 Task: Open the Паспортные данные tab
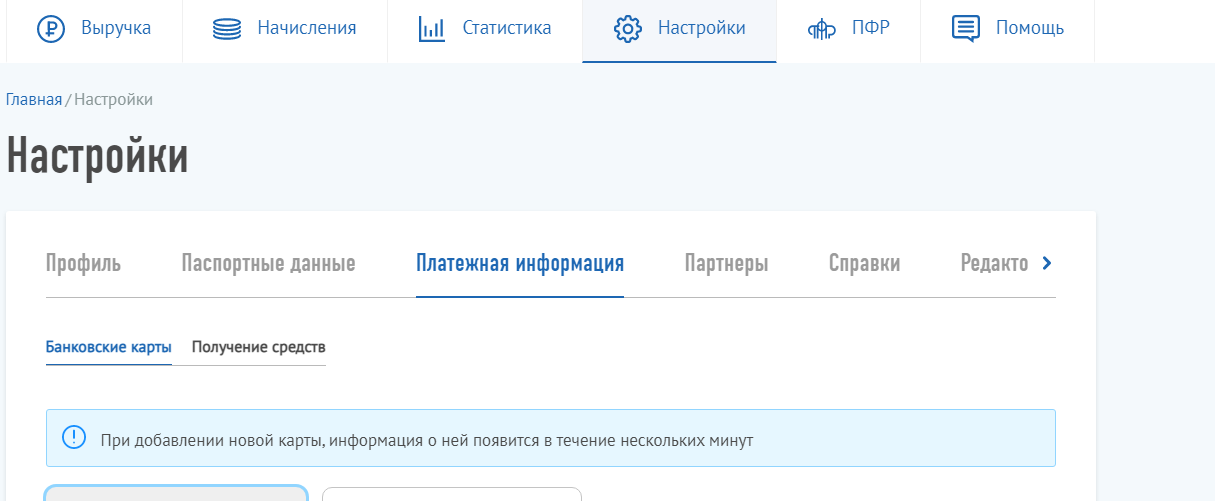268,264
